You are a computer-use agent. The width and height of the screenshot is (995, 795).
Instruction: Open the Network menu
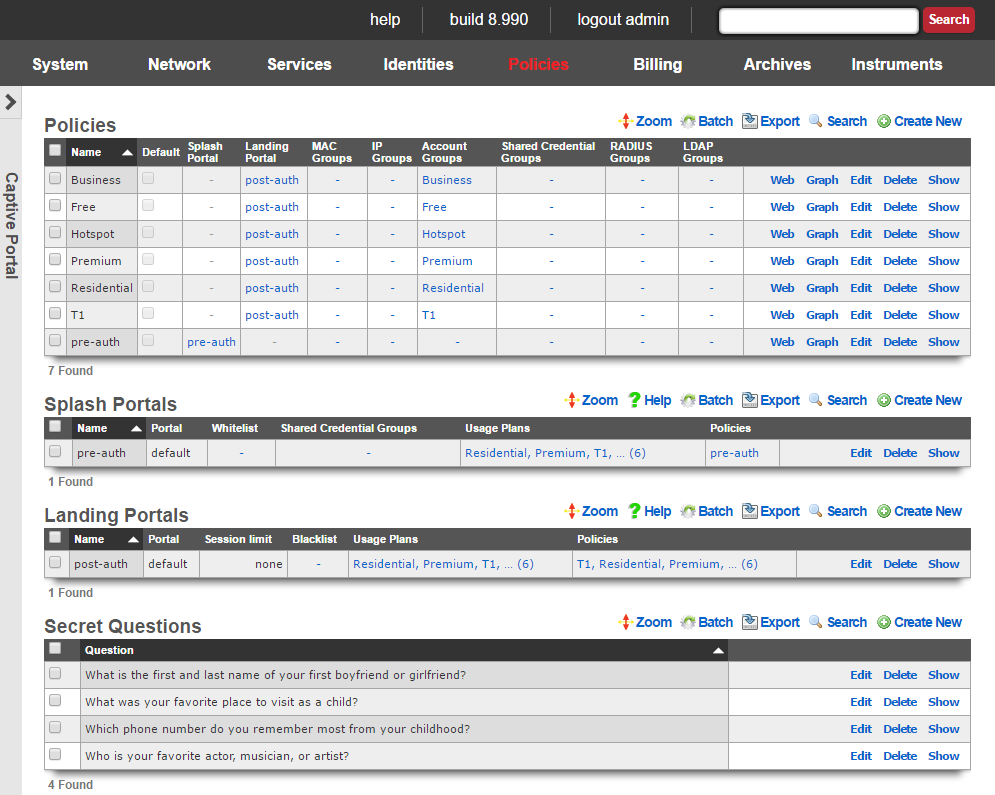click(x=180, y=64)
